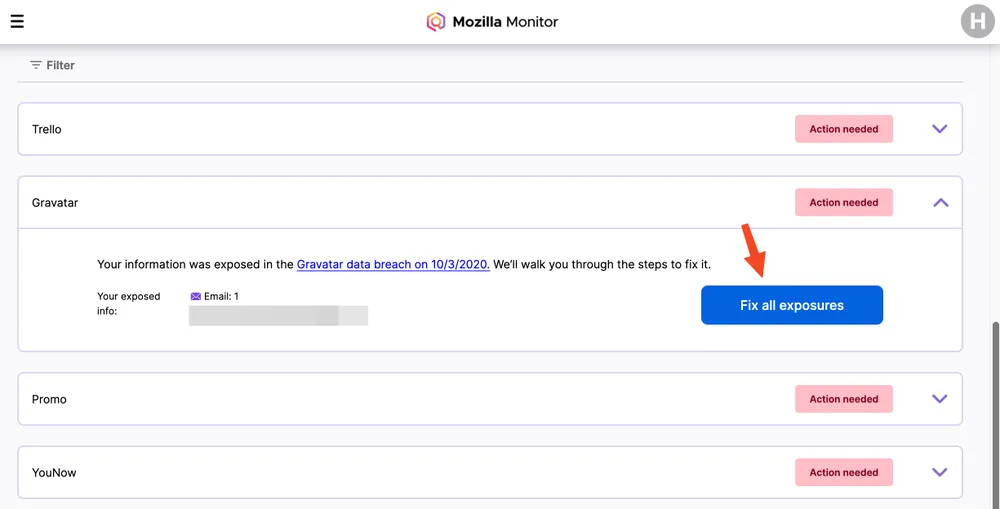
Task: Click the Mozilla Monitor logo
Action: click(x=492, y=22)
